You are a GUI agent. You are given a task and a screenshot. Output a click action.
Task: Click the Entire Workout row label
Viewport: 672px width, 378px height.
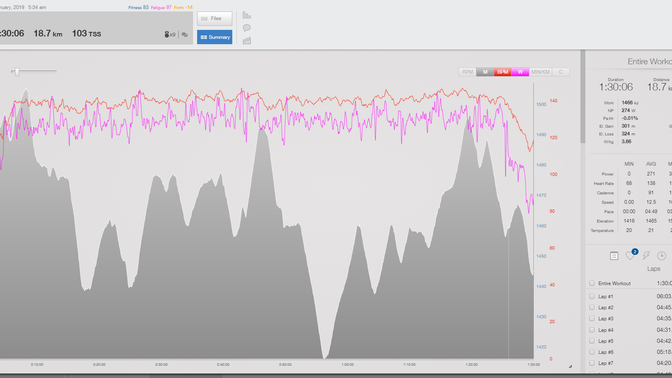tap(614, 283)
